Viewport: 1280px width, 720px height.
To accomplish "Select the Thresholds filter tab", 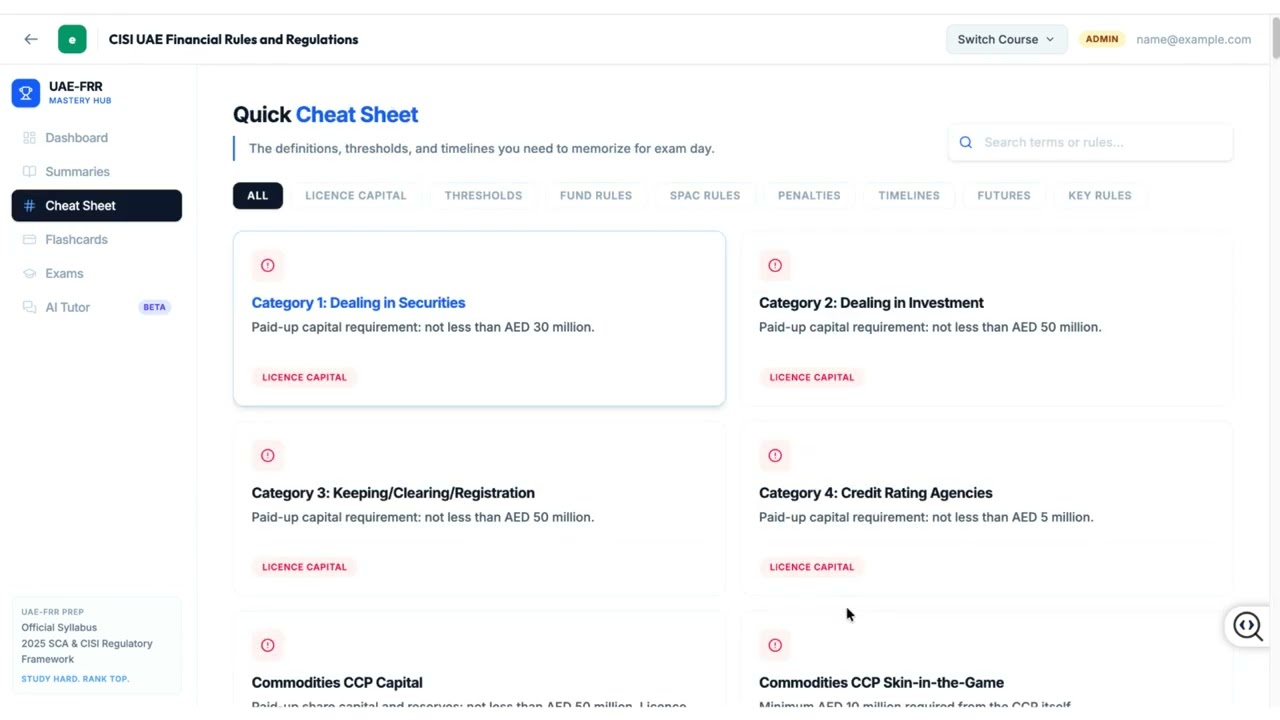I will (483, 196).
